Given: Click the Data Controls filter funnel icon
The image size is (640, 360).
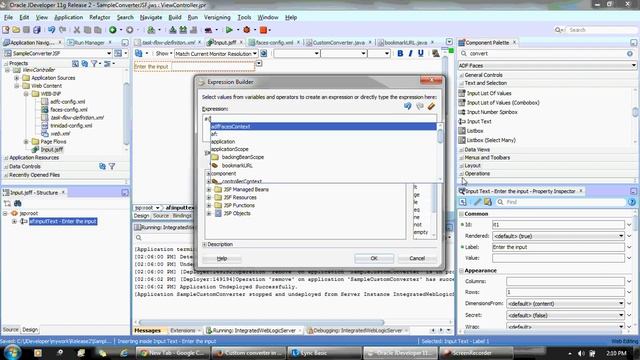Looking at the screenshot, I should [112, 166].
